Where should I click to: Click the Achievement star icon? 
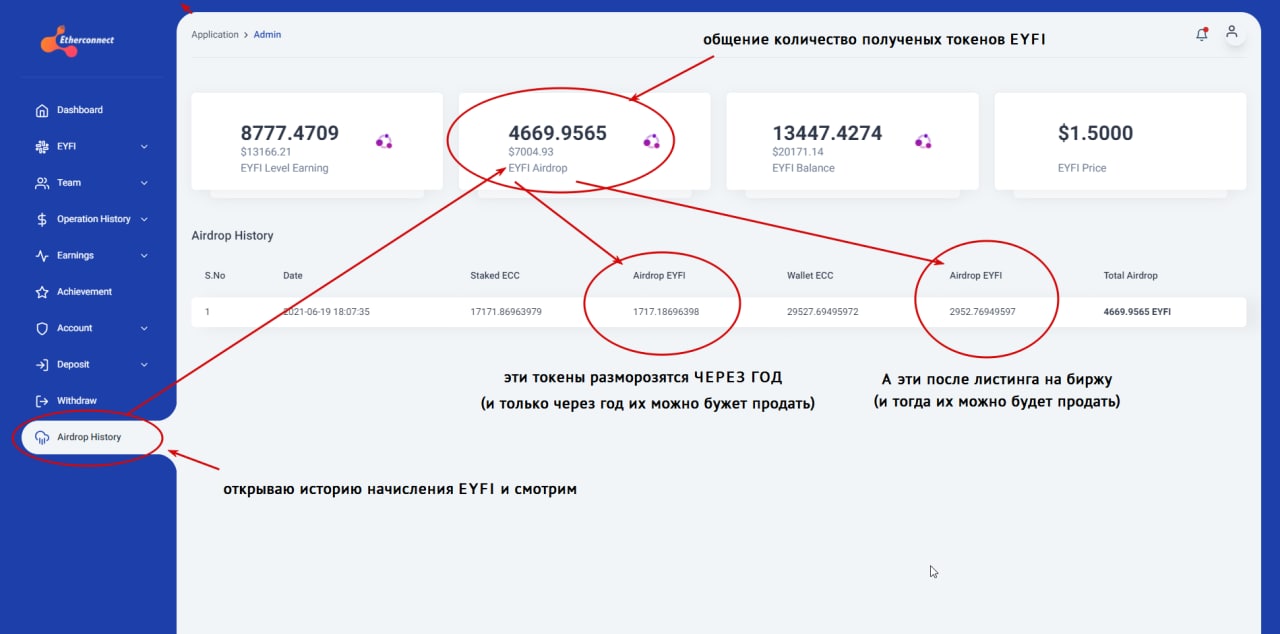(x=42, y=292)
